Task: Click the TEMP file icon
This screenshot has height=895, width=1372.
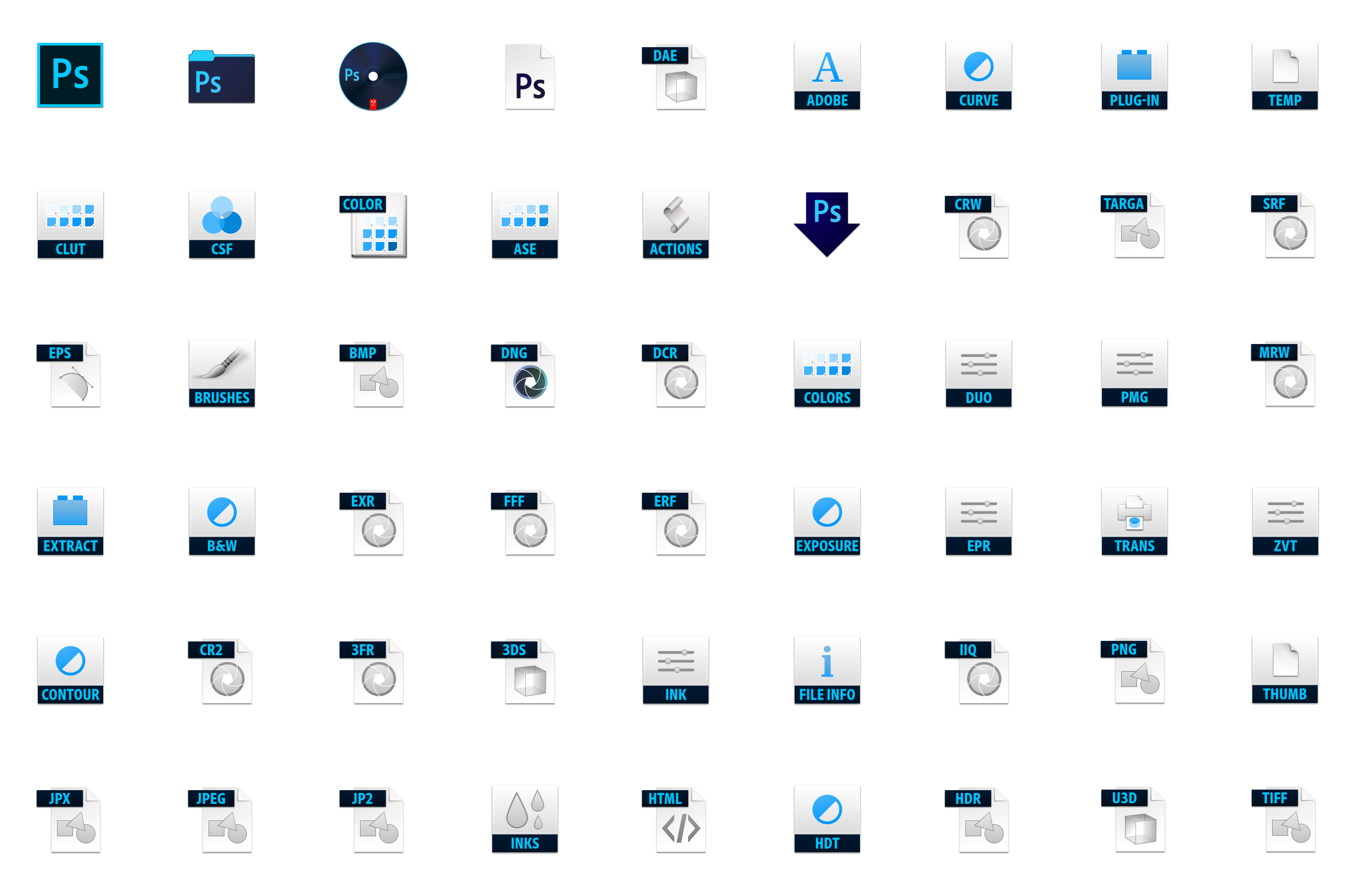Action: tap(1285, 76)
